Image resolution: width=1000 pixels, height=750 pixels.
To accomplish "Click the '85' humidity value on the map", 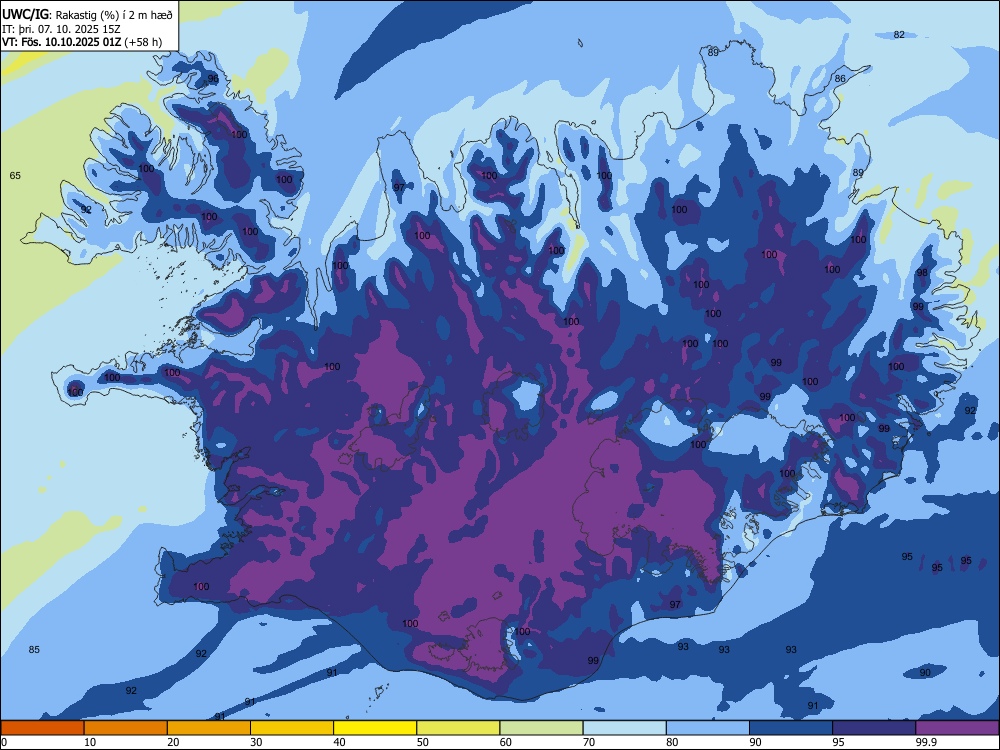I will pos(34,650).
